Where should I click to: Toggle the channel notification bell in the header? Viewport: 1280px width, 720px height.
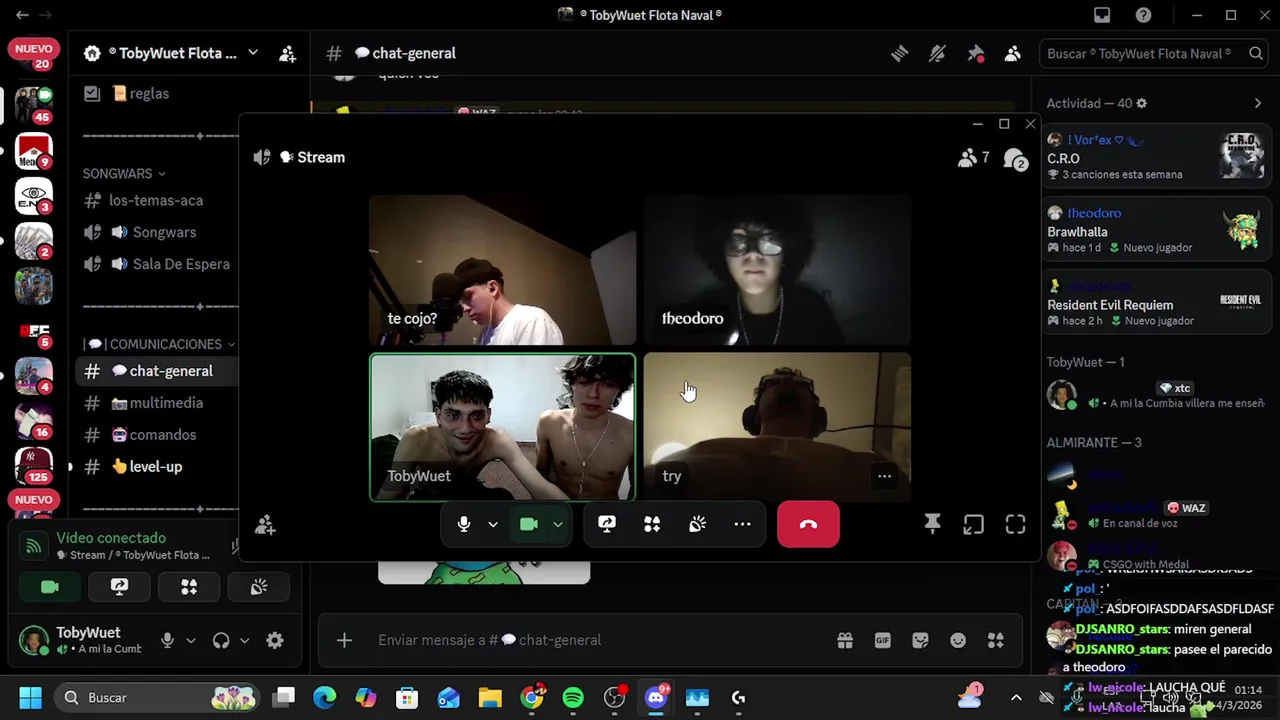pos(937,54)
